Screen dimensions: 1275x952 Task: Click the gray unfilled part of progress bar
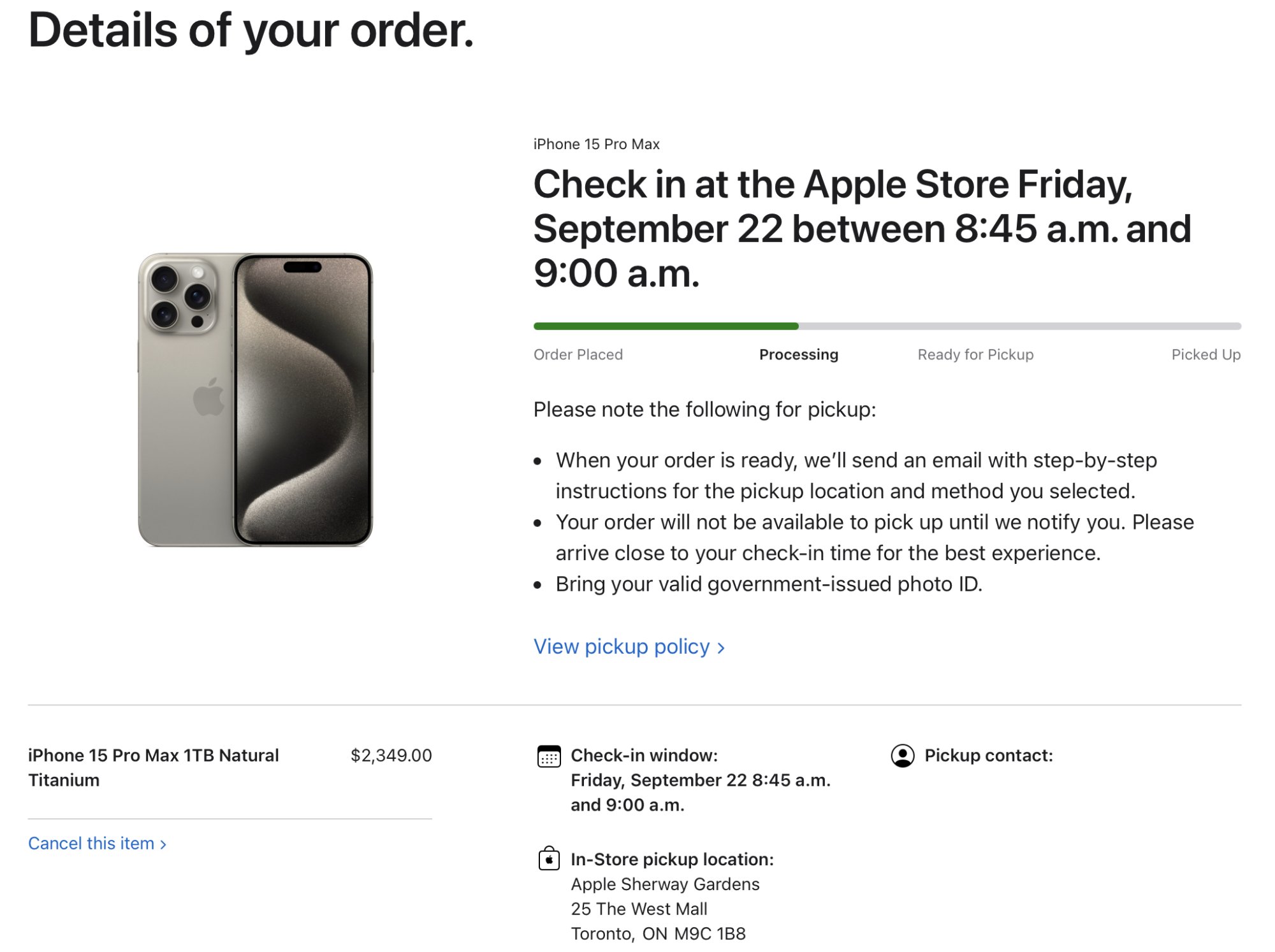click(1020, 326)
